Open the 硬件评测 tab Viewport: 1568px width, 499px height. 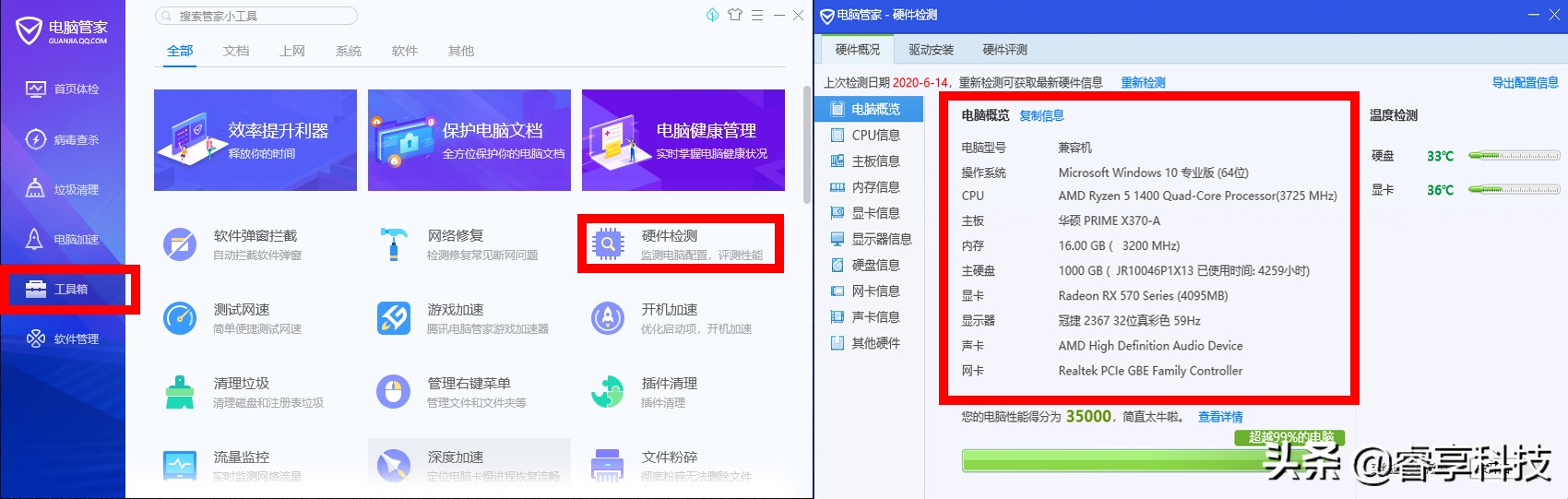click(x=1005, y=50)
